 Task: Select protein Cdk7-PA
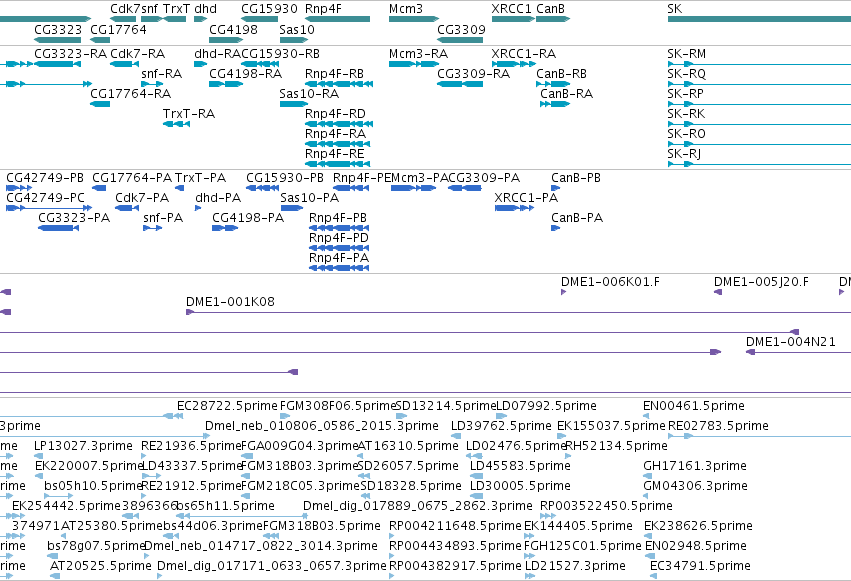[x=127, y=208]
